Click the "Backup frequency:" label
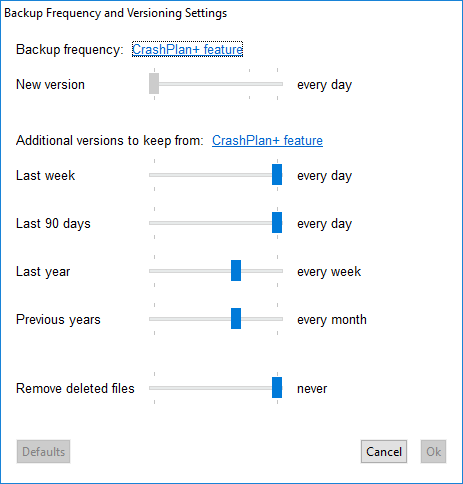 [70, 50]
